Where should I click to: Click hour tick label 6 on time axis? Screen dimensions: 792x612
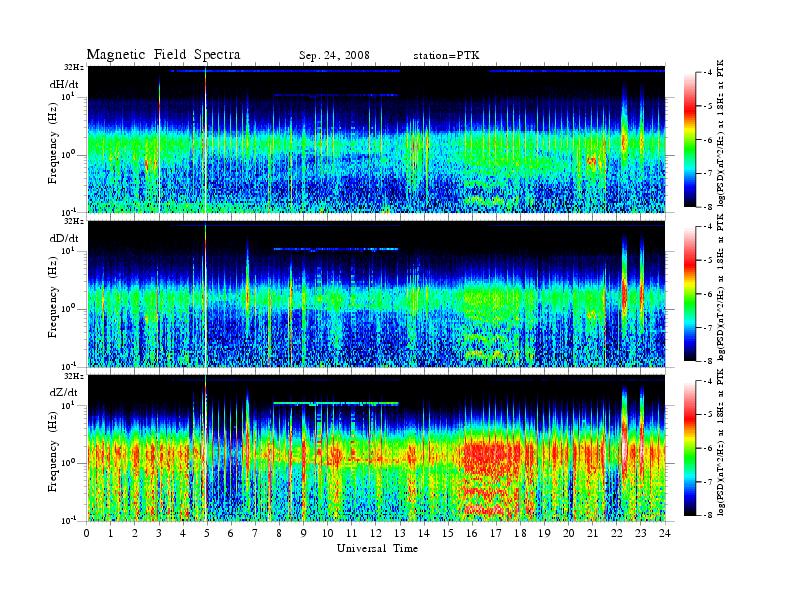[231, 533]
